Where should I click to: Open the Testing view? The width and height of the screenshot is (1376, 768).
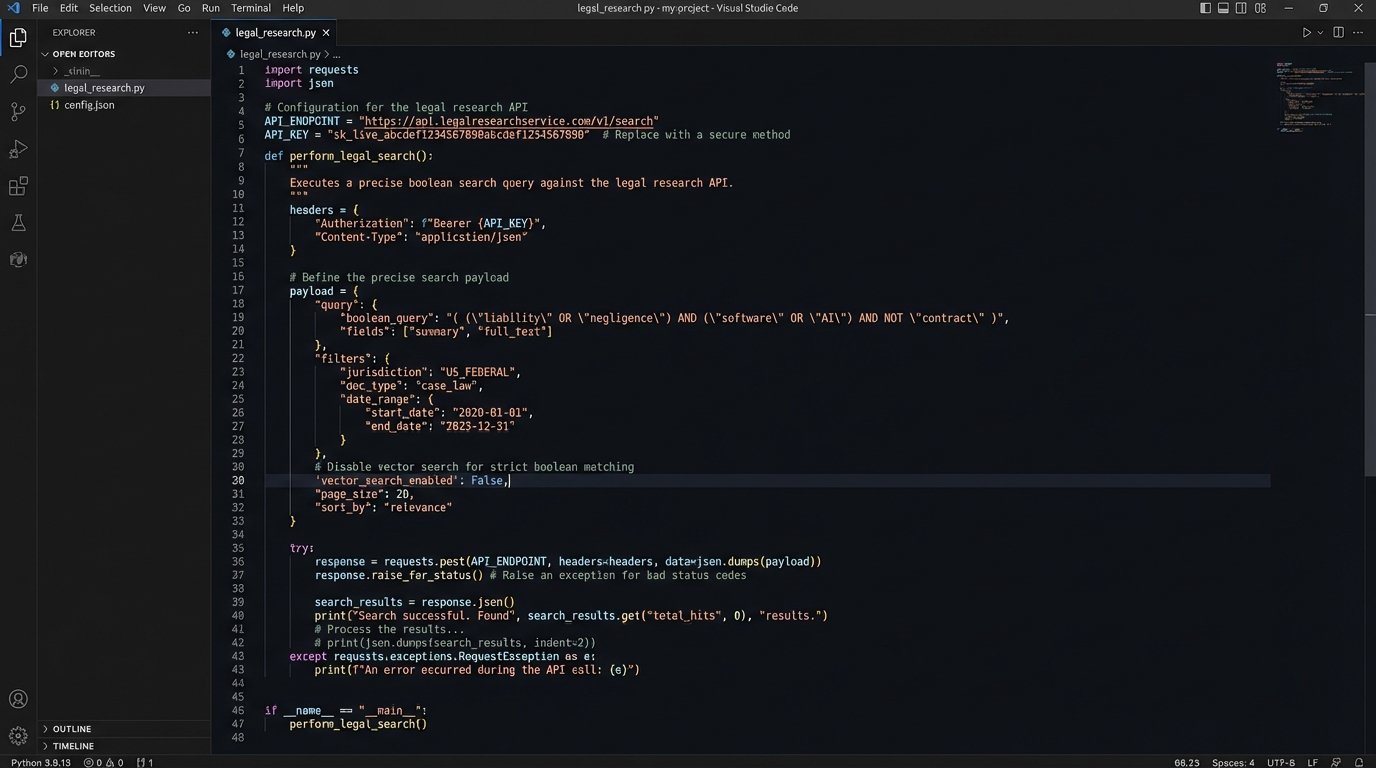[x=18, y=222]
